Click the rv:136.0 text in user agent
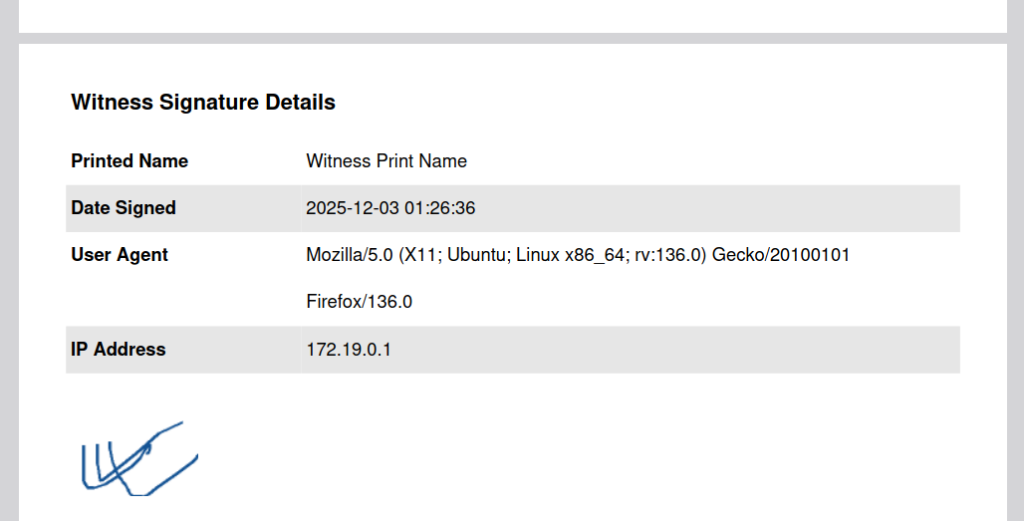This screenshot has height=521, width=1024. pyautogui.click(x=668, y=255)
